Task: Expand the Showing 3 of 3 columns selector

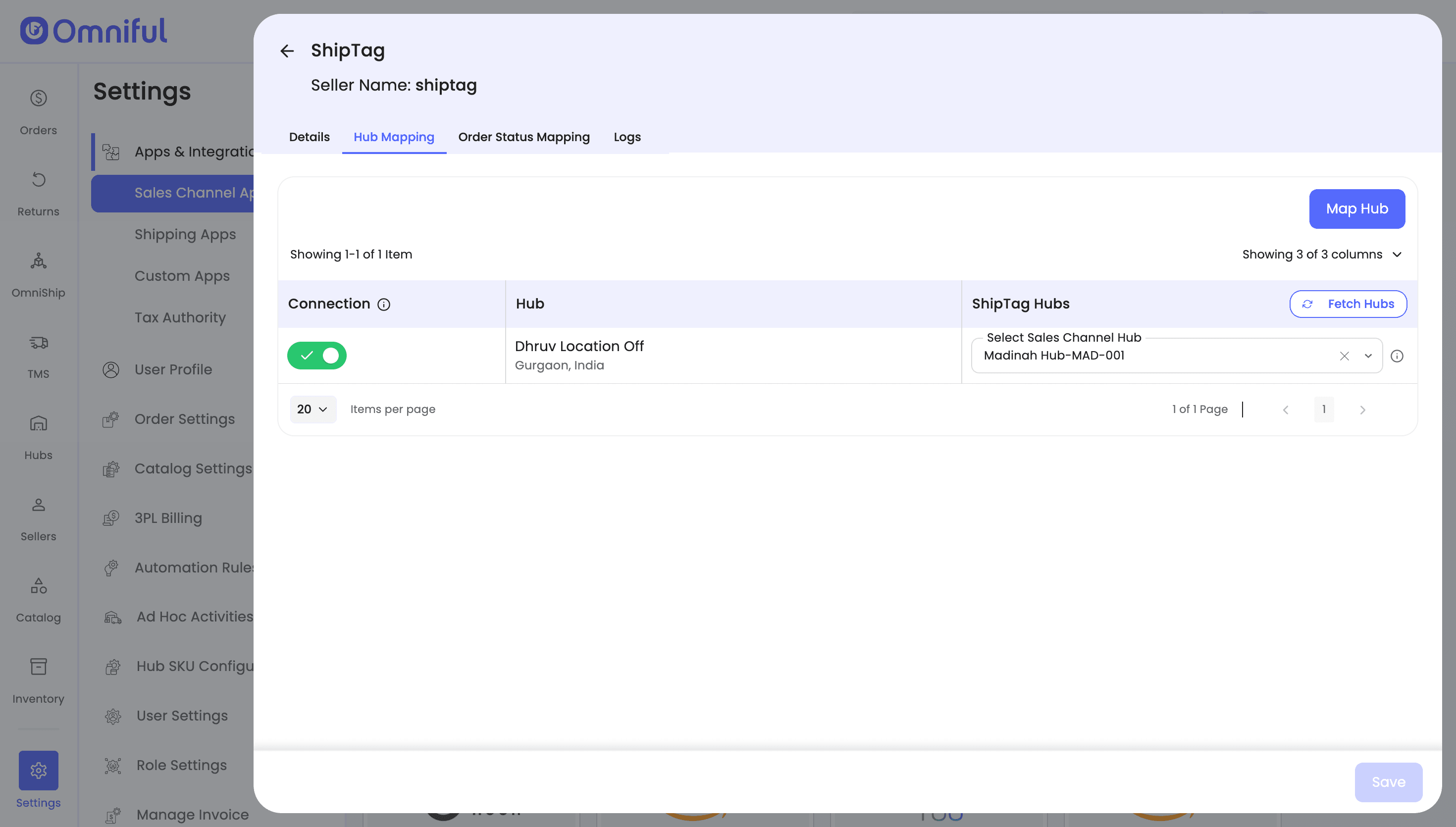Action: point(1322,255)
